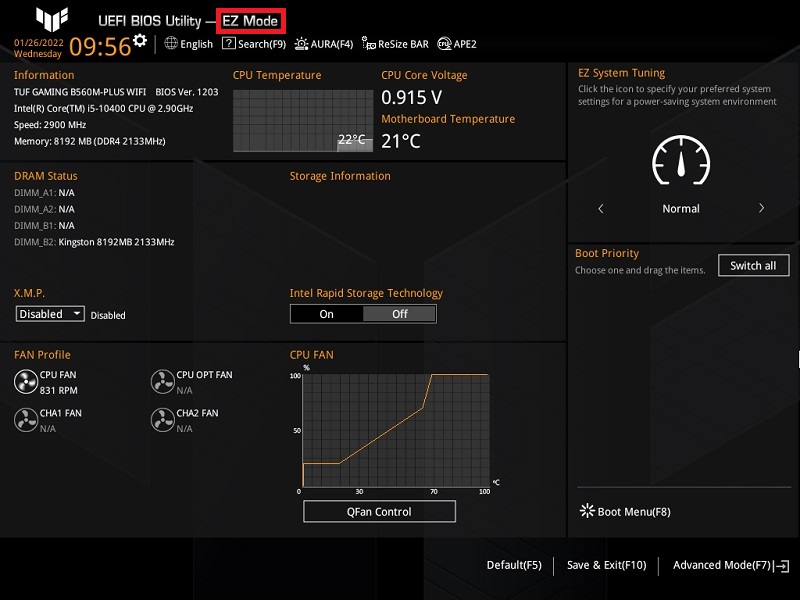Screen dimensions: 800x600
Task: Click the CHA1 FAN icon
Action: [x=25, y=420]
